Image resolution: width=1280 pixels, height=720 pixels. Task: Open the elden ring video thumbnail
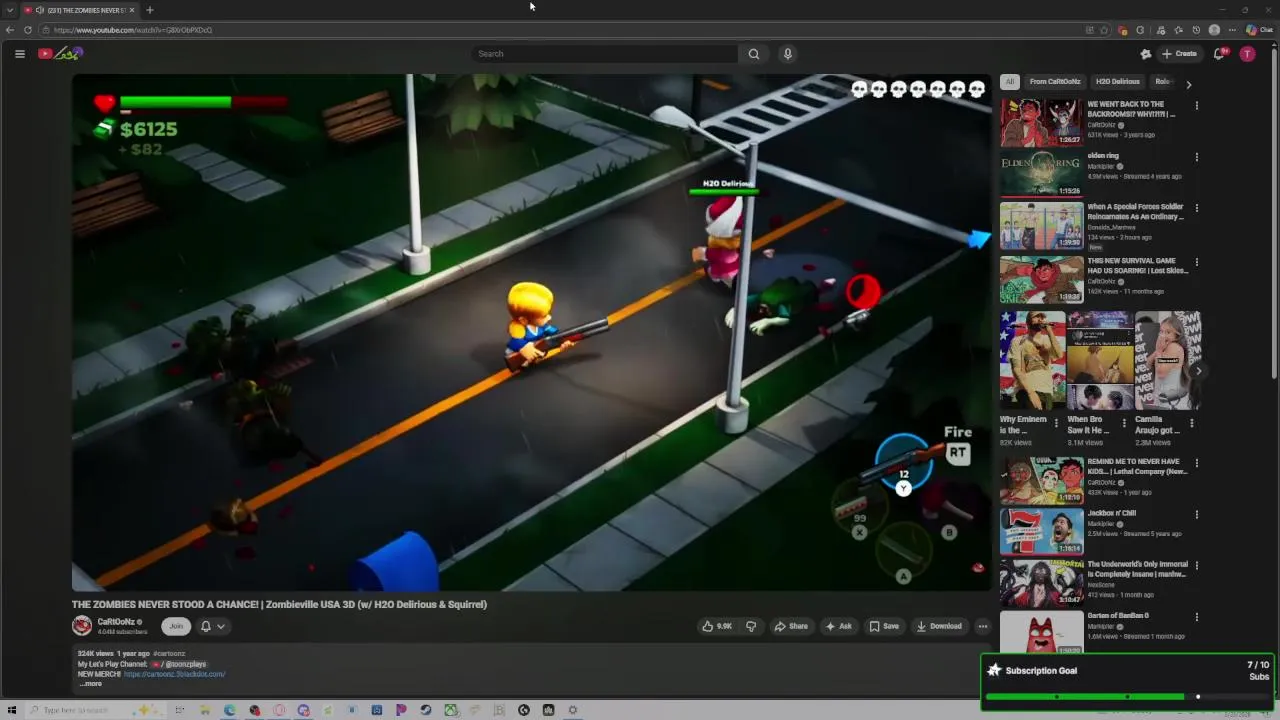coord(1041,174)
